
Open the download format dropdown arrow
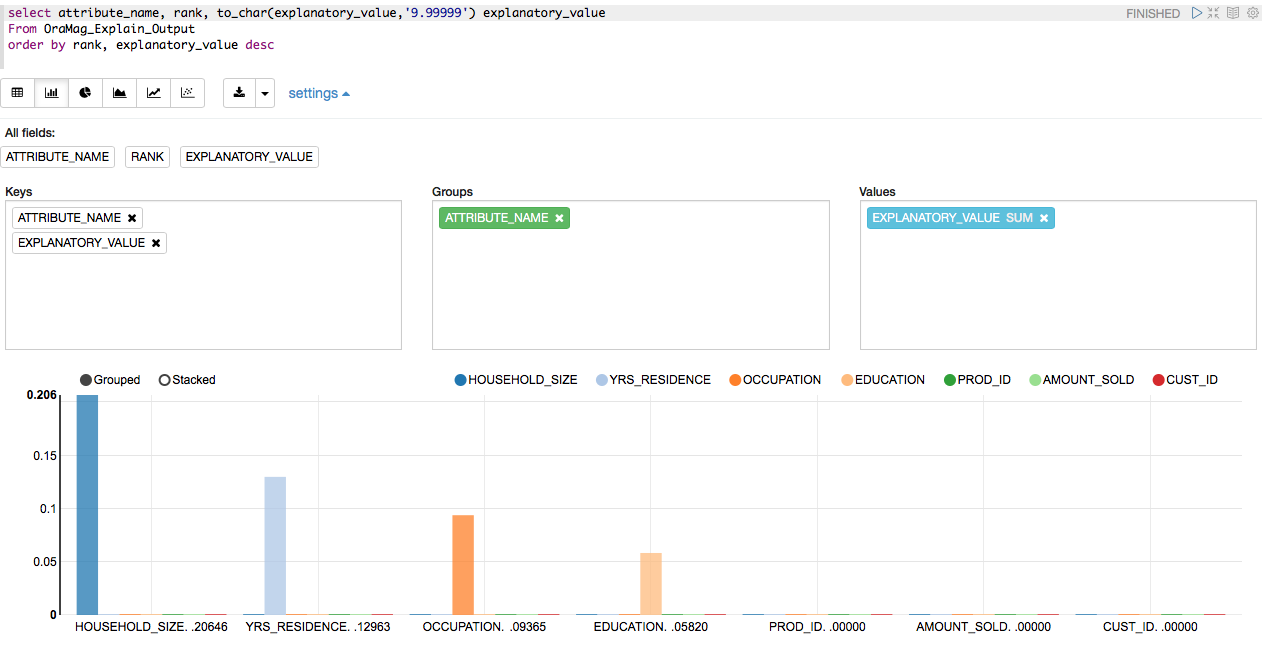pos(265,93)
